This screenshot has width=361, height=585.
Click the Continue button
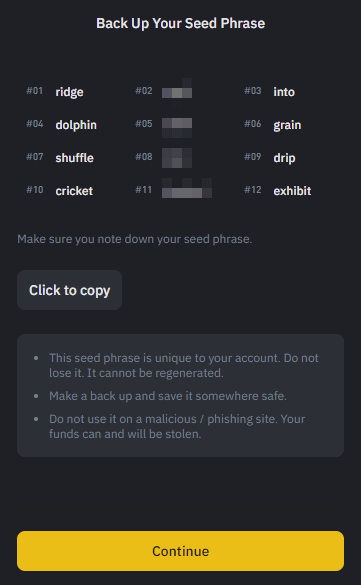[180, 551]
